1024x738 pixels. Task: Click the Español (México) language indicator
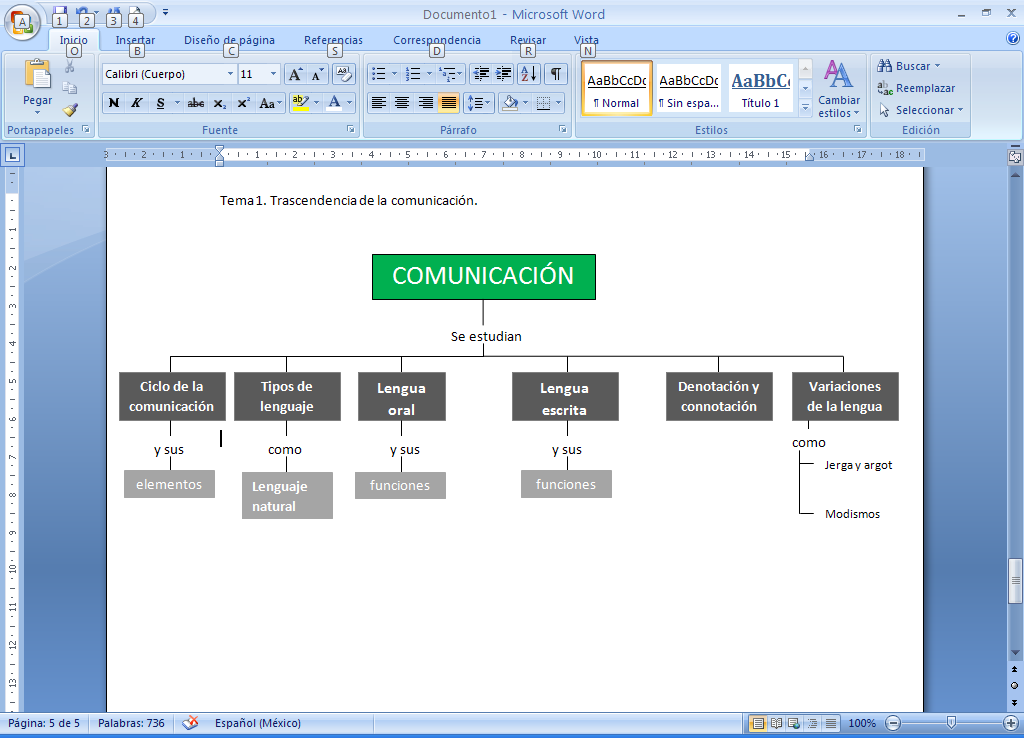[x=258, y=723]
